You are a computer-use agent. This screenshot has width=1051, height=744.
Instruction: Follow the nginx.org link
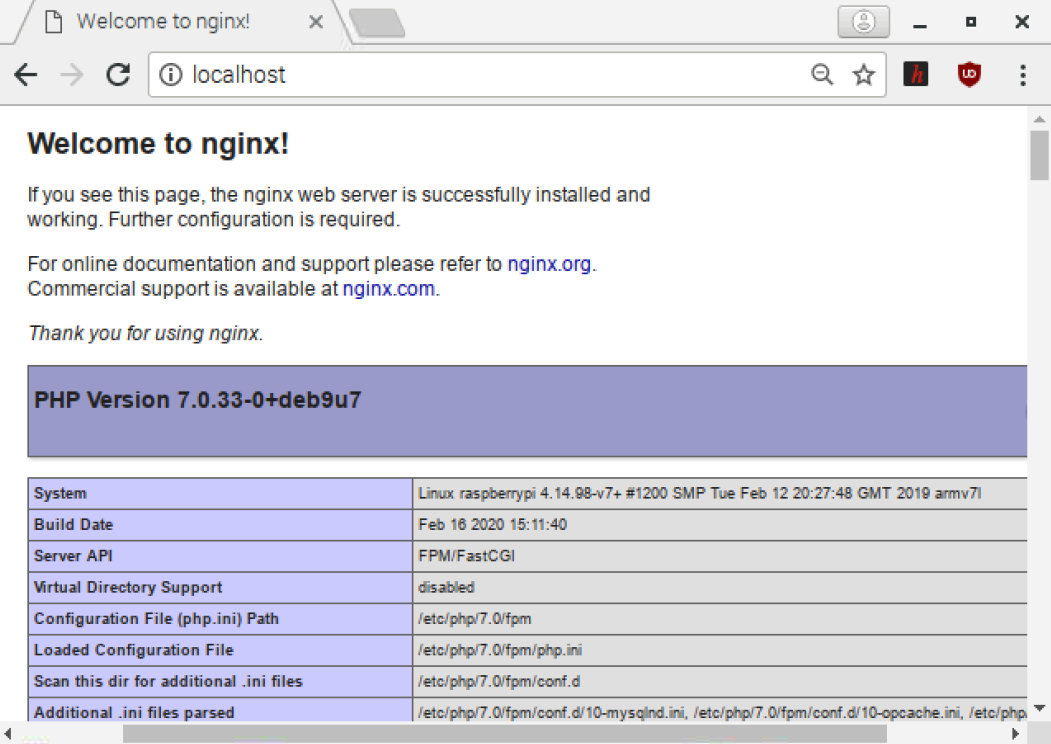(x=549, y=264)
